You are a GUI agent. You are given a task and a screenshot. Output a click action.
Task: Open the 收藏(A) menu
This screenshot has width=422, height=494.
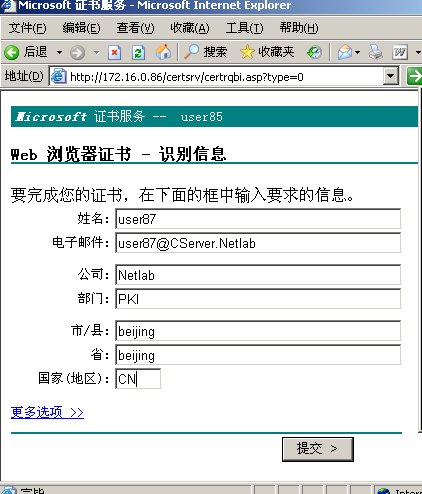(190, 28)
